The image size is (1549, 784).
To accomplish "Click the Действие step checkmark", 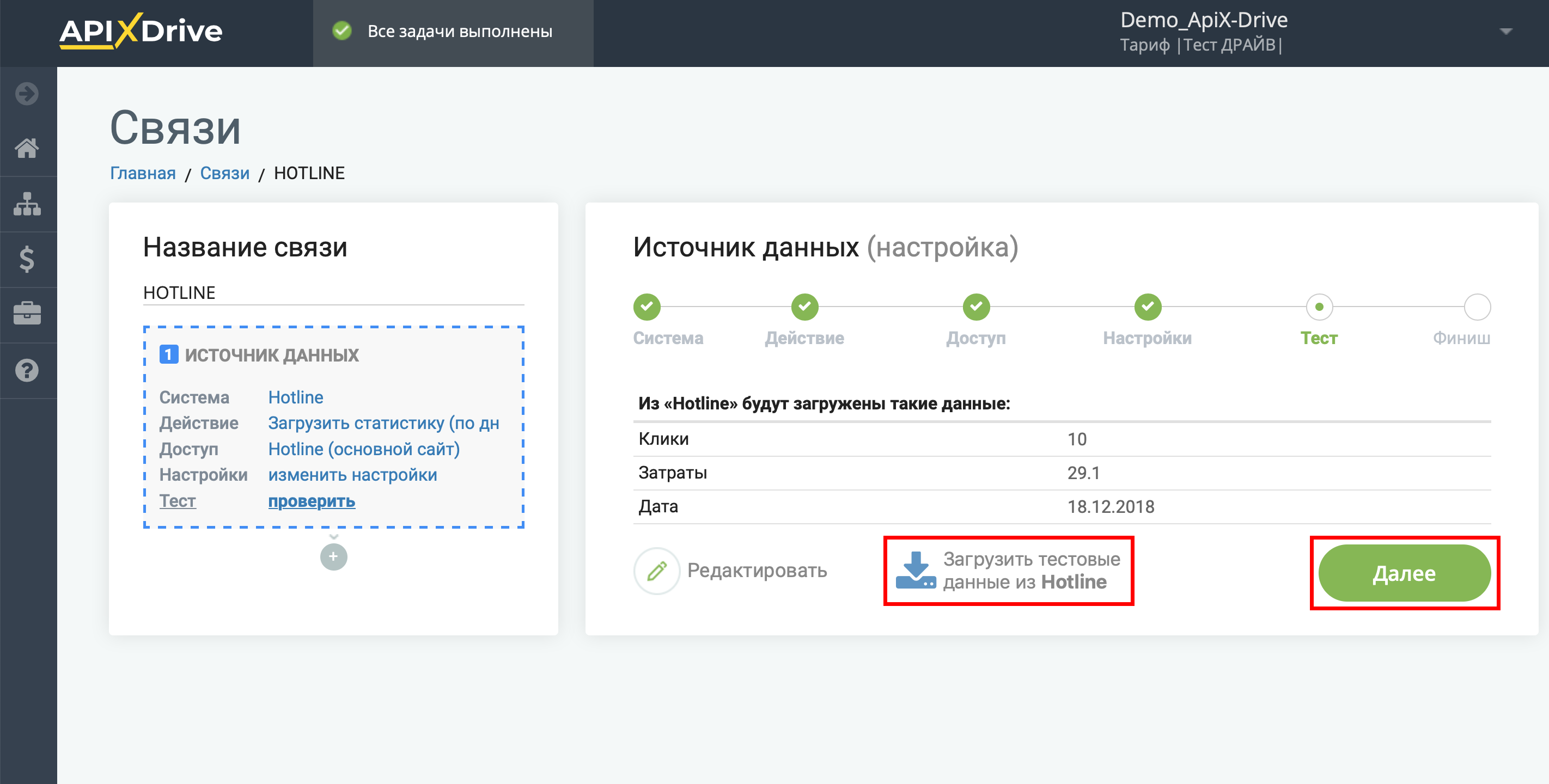I will [804, 307].
